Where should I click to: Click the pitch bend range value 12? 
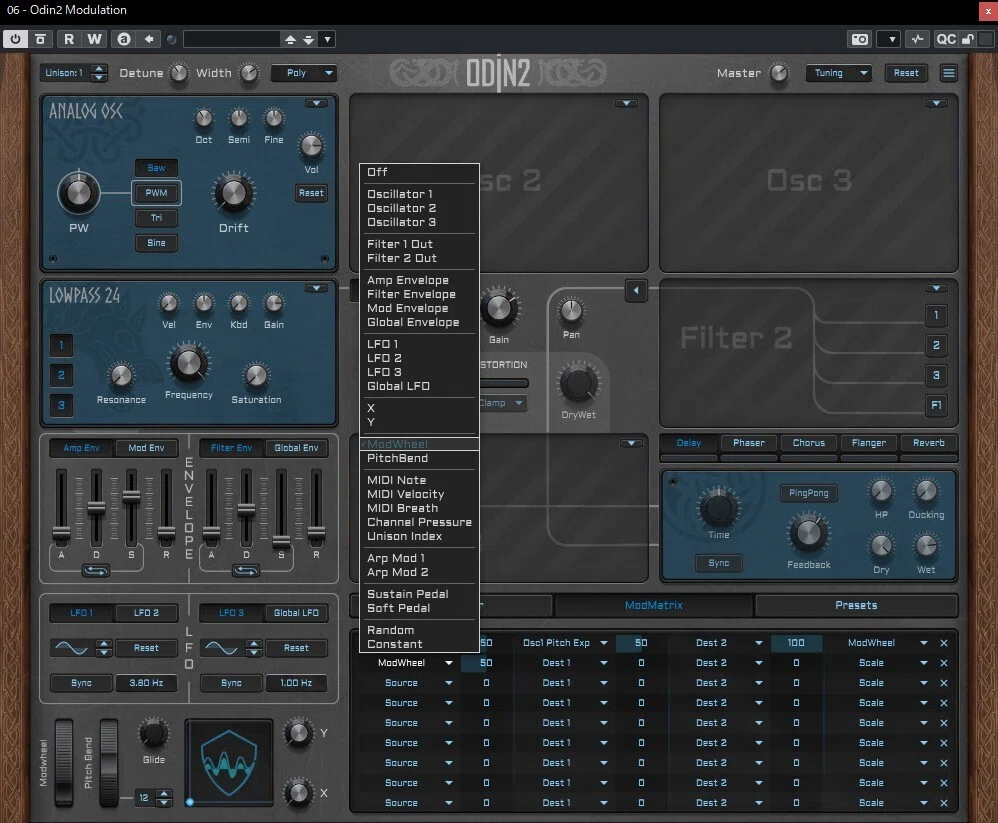pos(144,798)
